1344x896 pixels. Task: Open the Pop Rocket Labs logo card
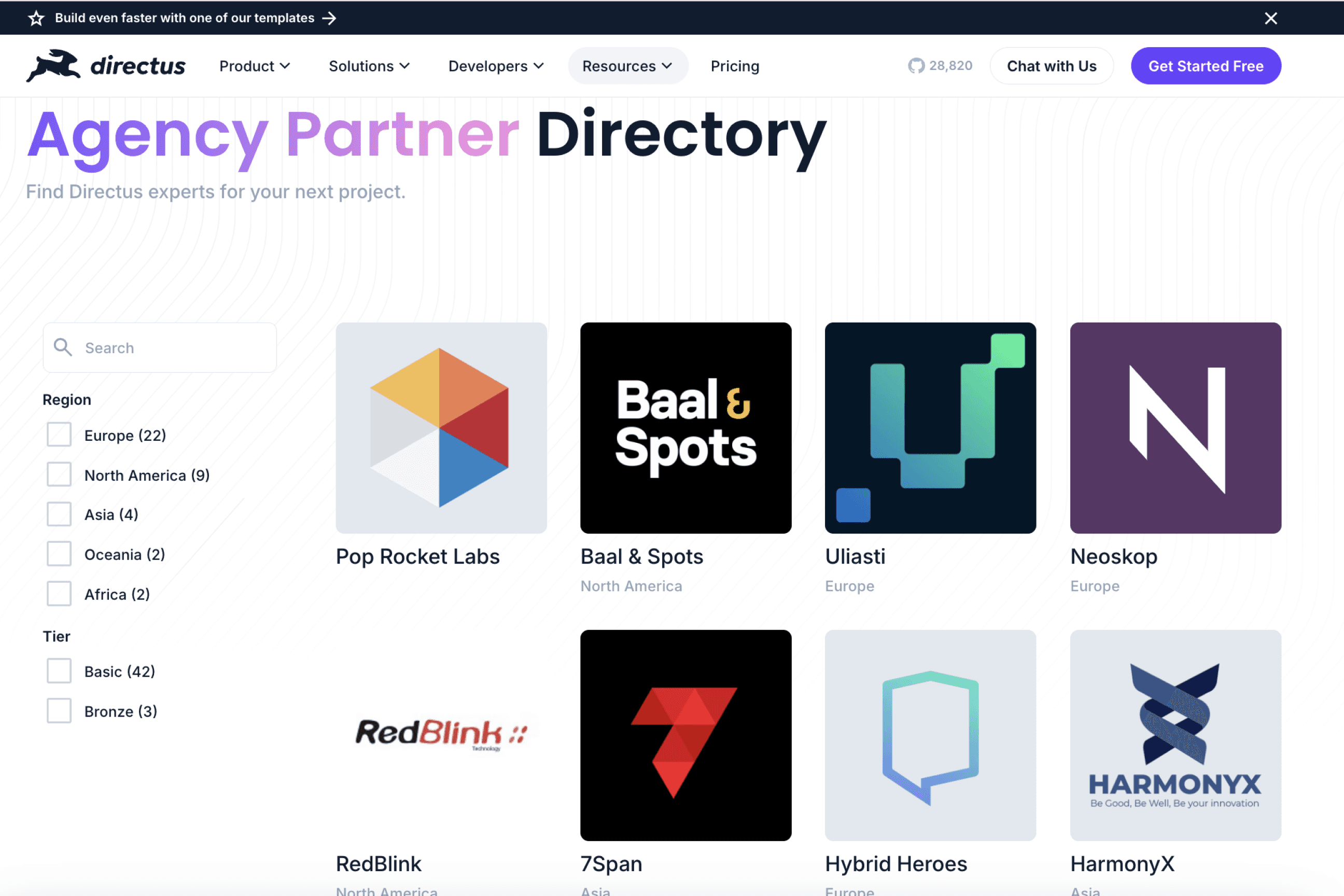pyautogui.click(x=441, y=427)
